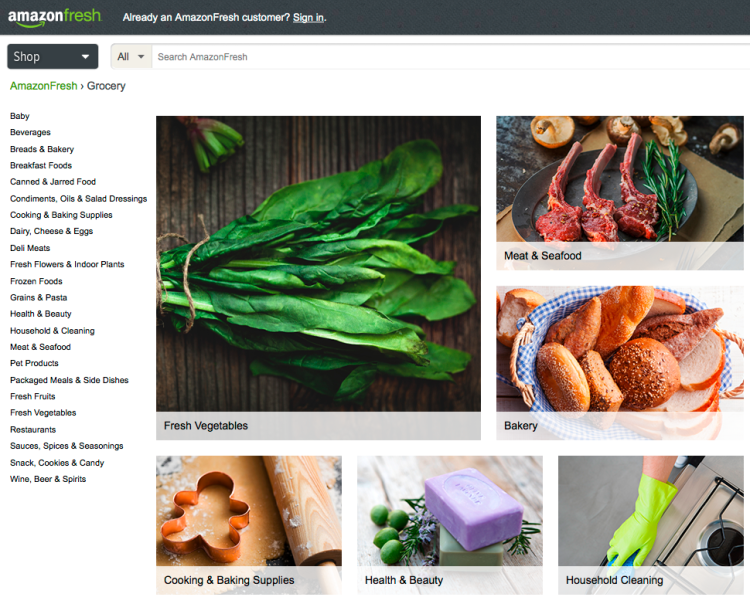Open Fresh Fruits category

[33, 396]
